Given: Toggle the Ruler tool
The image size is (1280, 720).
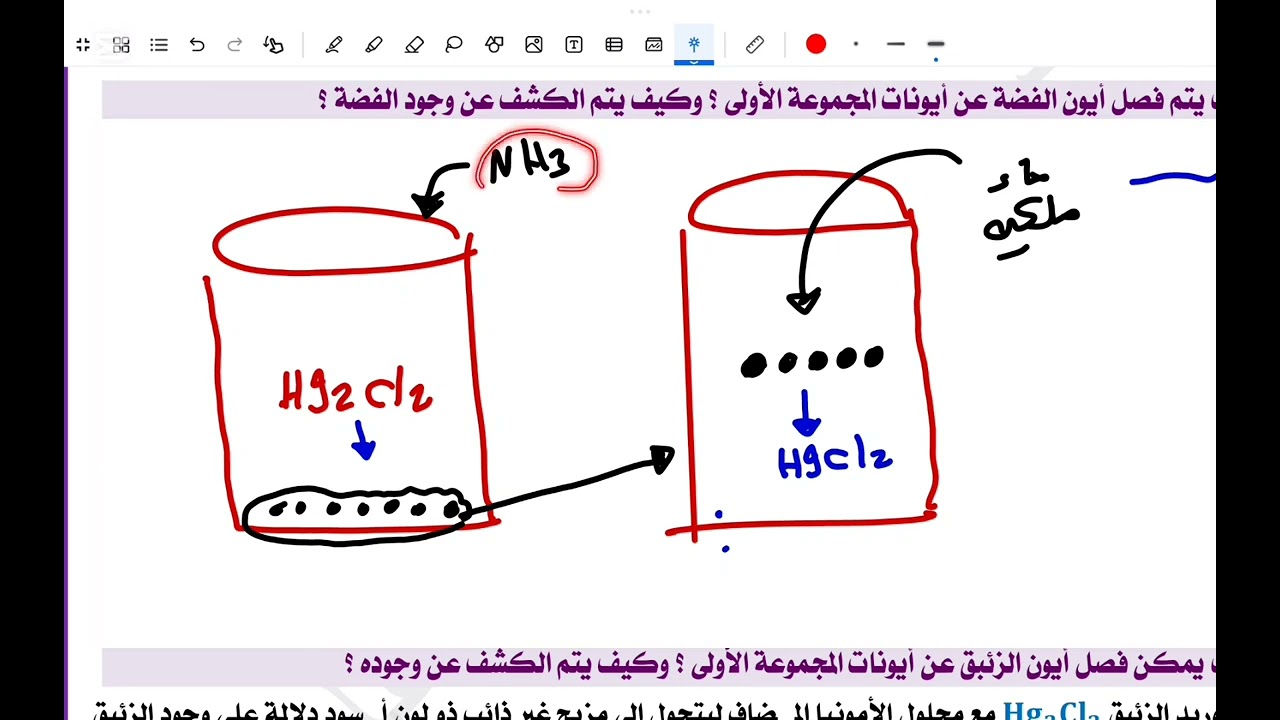Looking at the screenshot, I should click(755, 45).
